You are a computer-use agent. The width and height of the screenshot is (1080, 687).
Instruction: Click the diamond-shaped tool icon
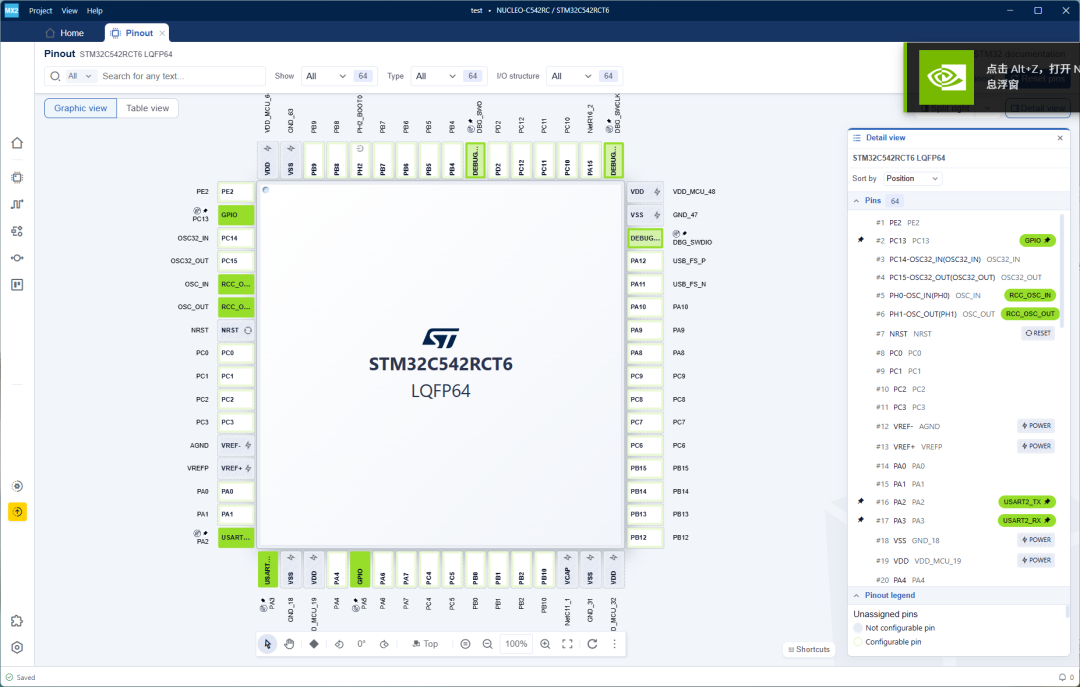[x=314, y=644]
